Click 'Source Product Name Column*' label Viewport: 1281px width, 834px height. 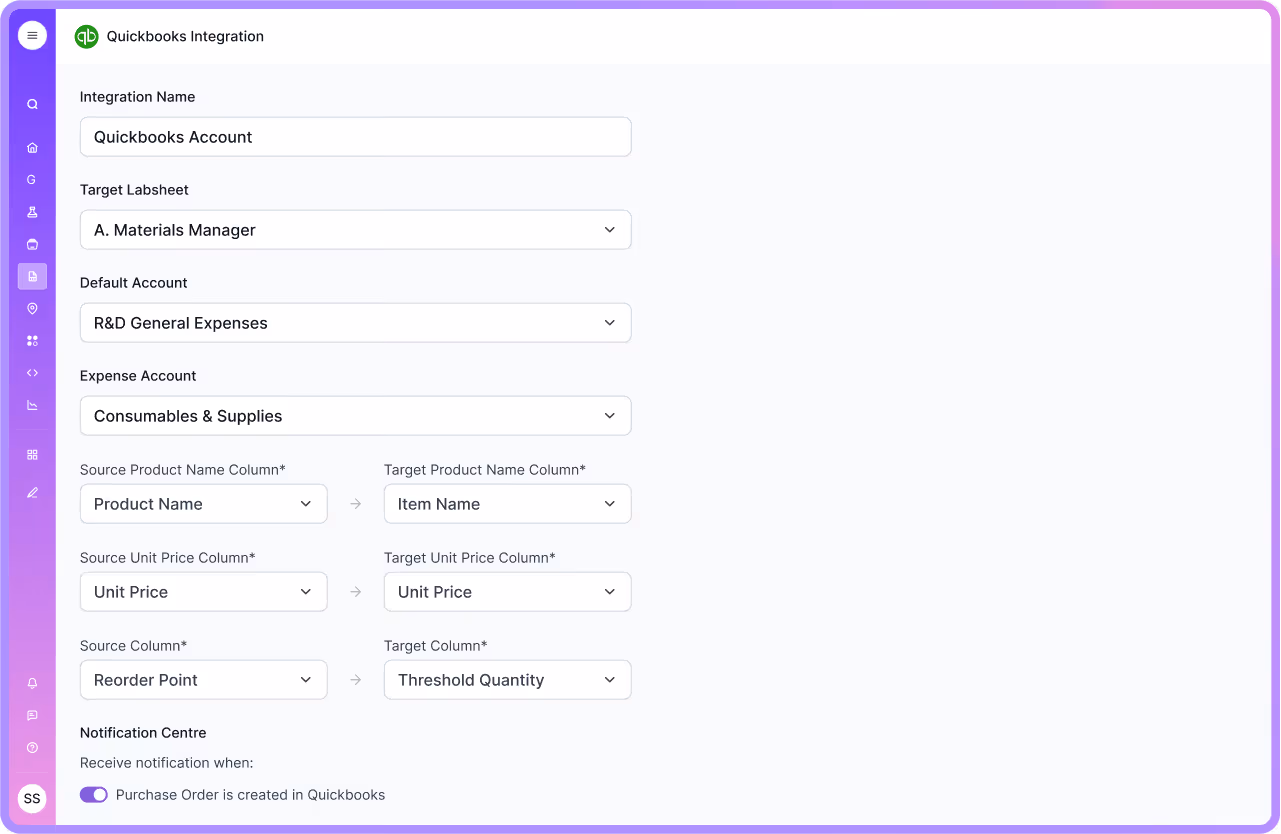point(183,470)
